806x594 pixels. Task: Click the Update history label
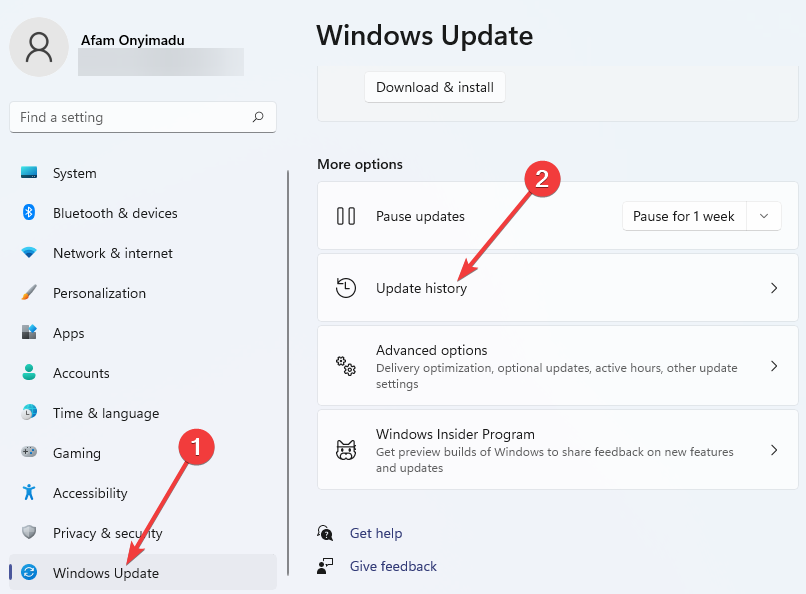(x=422, y=288)
